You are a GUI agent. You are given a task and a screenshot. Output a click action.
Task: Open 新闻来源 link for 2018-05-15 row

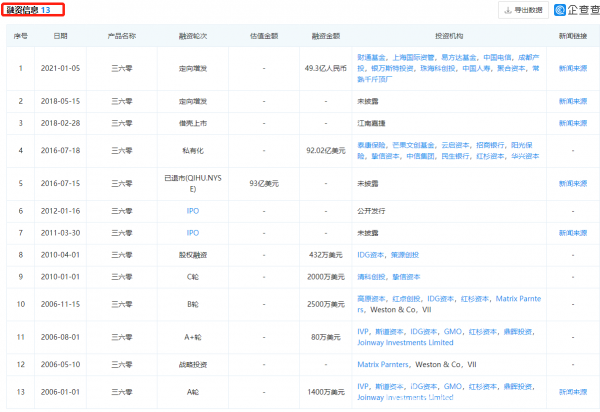click(x=573, y=101)
